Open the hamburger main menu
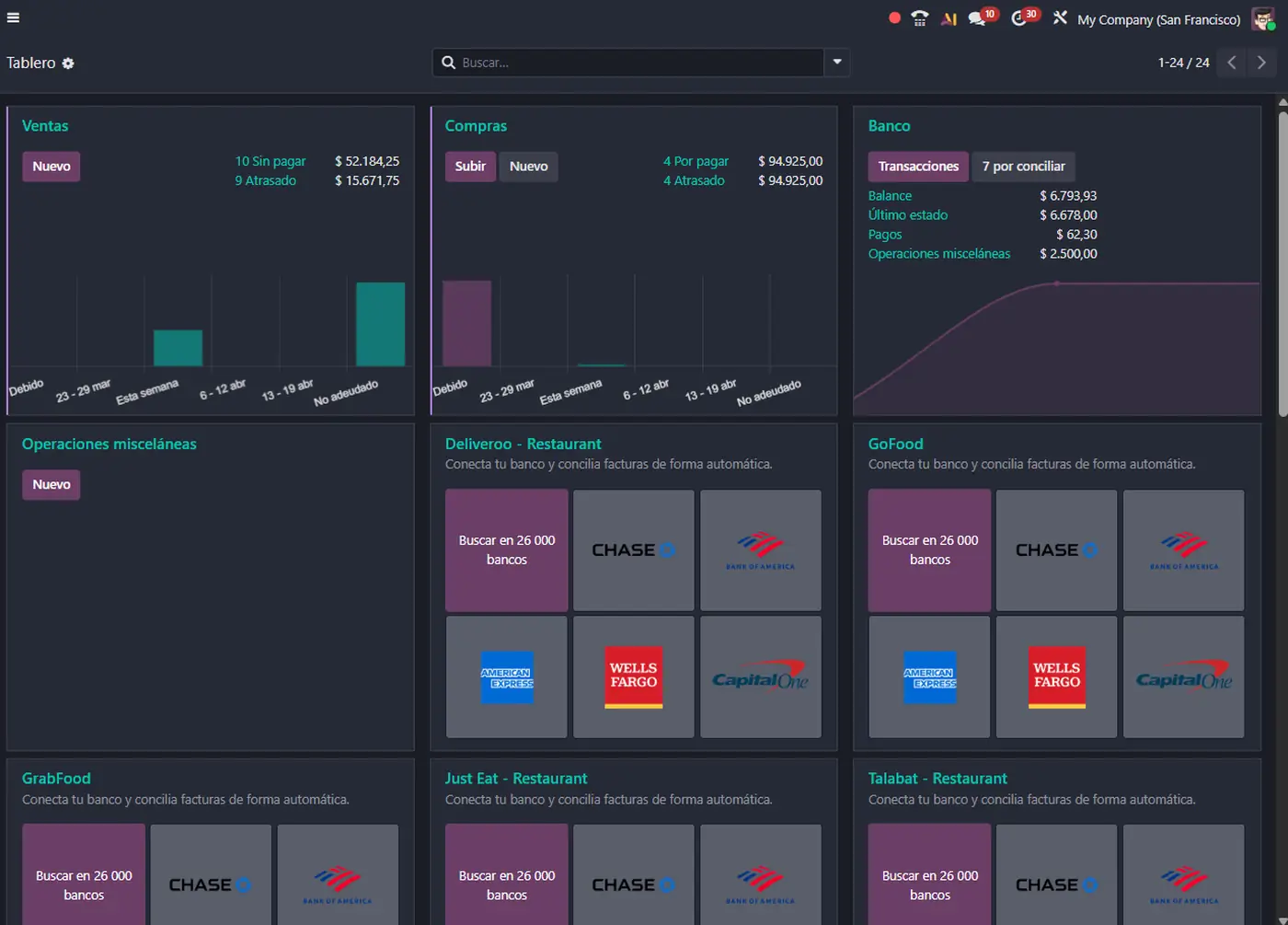The width and height of the screenshot is (1288, 925). pyautogui.click(x=13, y=17)
